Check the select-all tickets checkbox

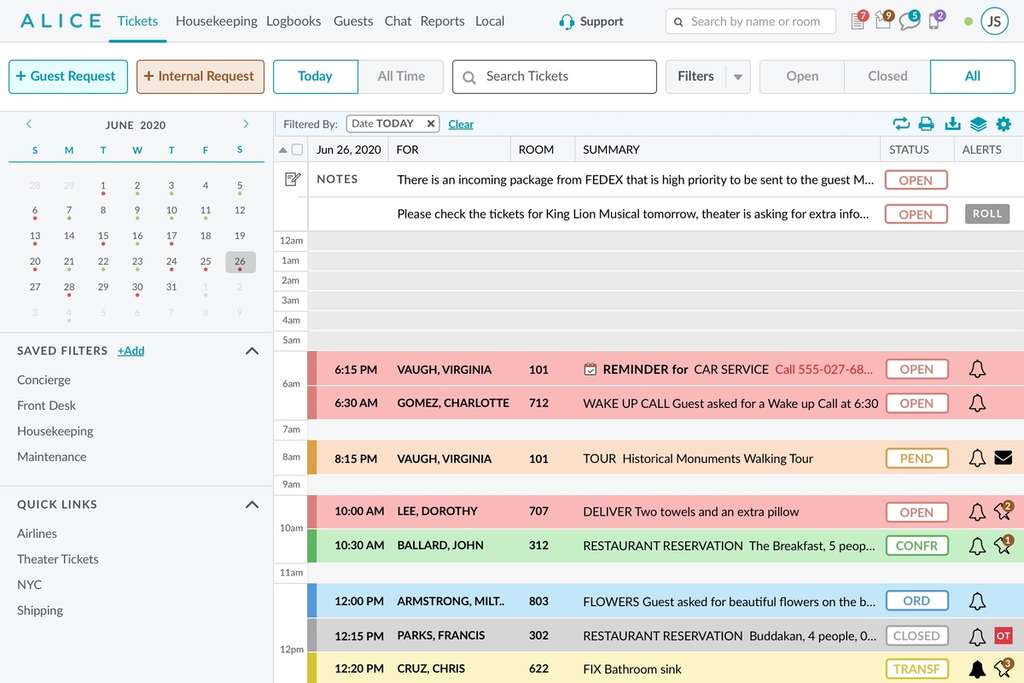297,150
